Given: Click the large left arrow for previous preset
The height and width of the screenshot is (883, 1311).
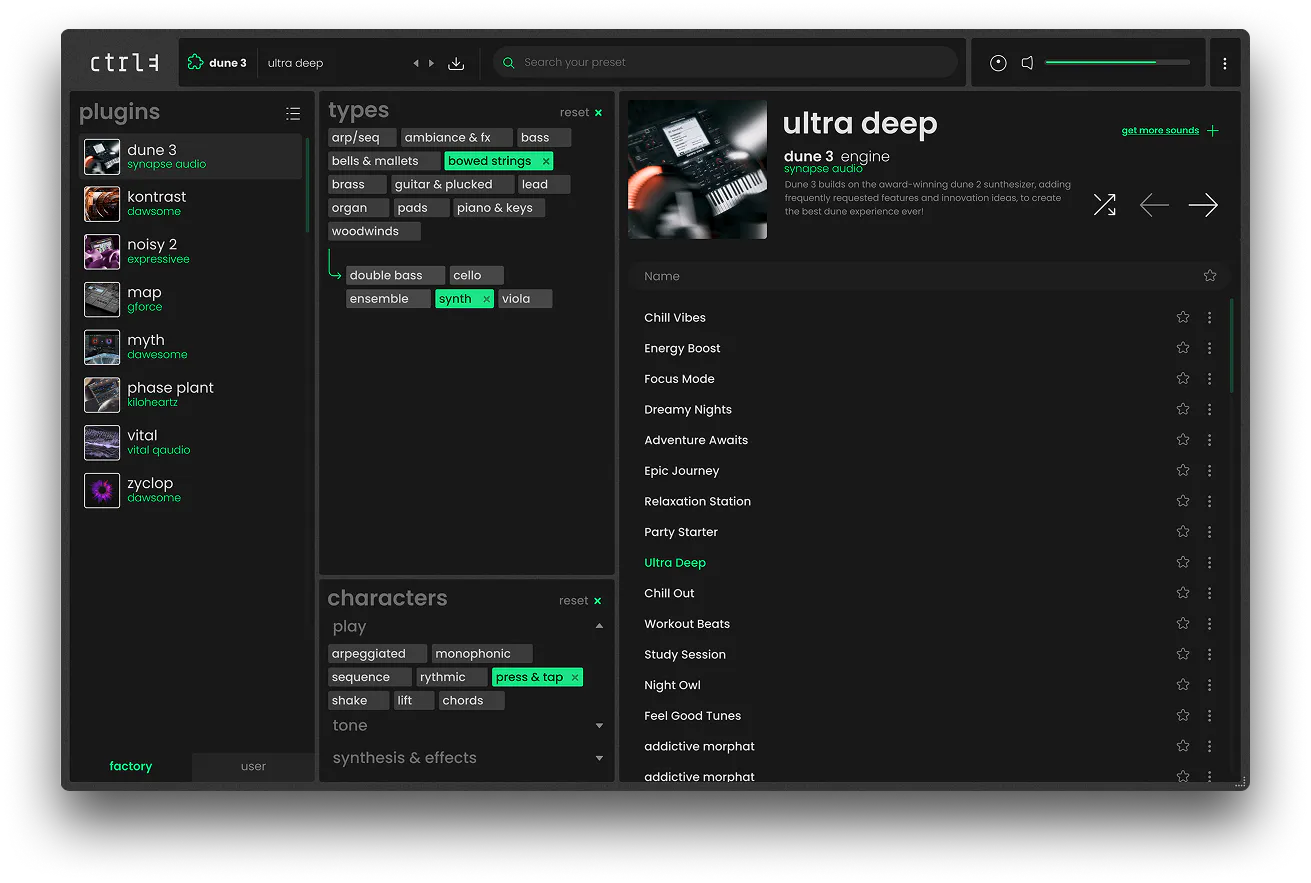Looking at the screenshot, I should click(1154, 205).
